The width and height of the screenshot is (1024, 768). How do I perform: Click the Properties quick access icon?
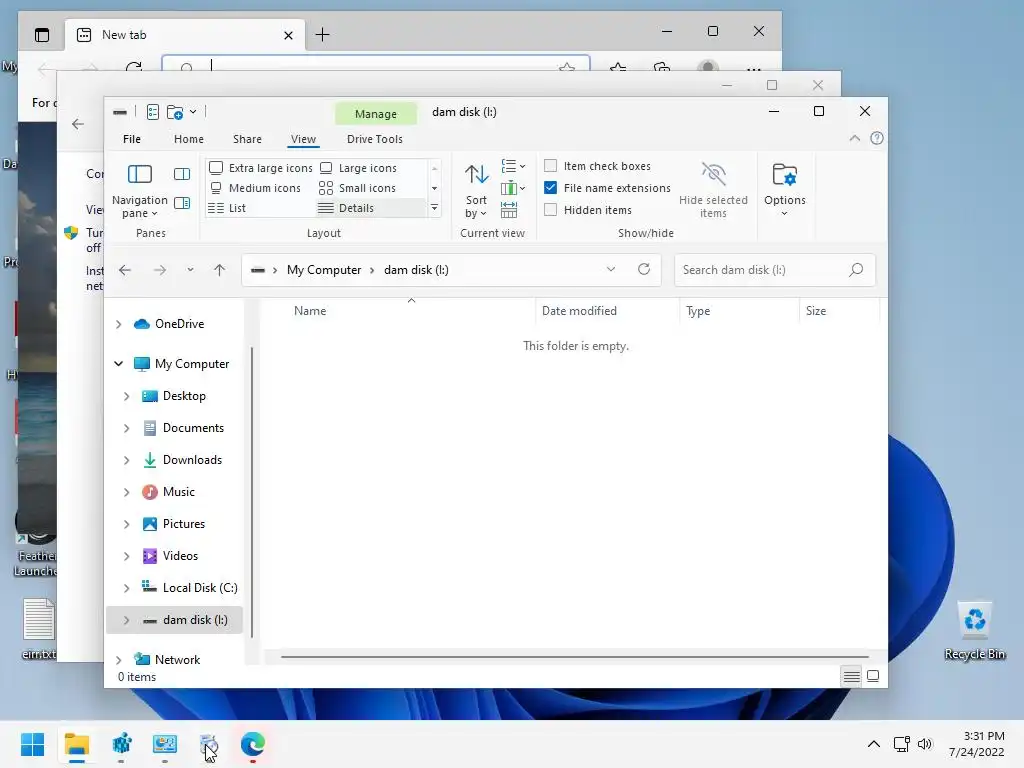pyautogui.click(x=153, y=112)
